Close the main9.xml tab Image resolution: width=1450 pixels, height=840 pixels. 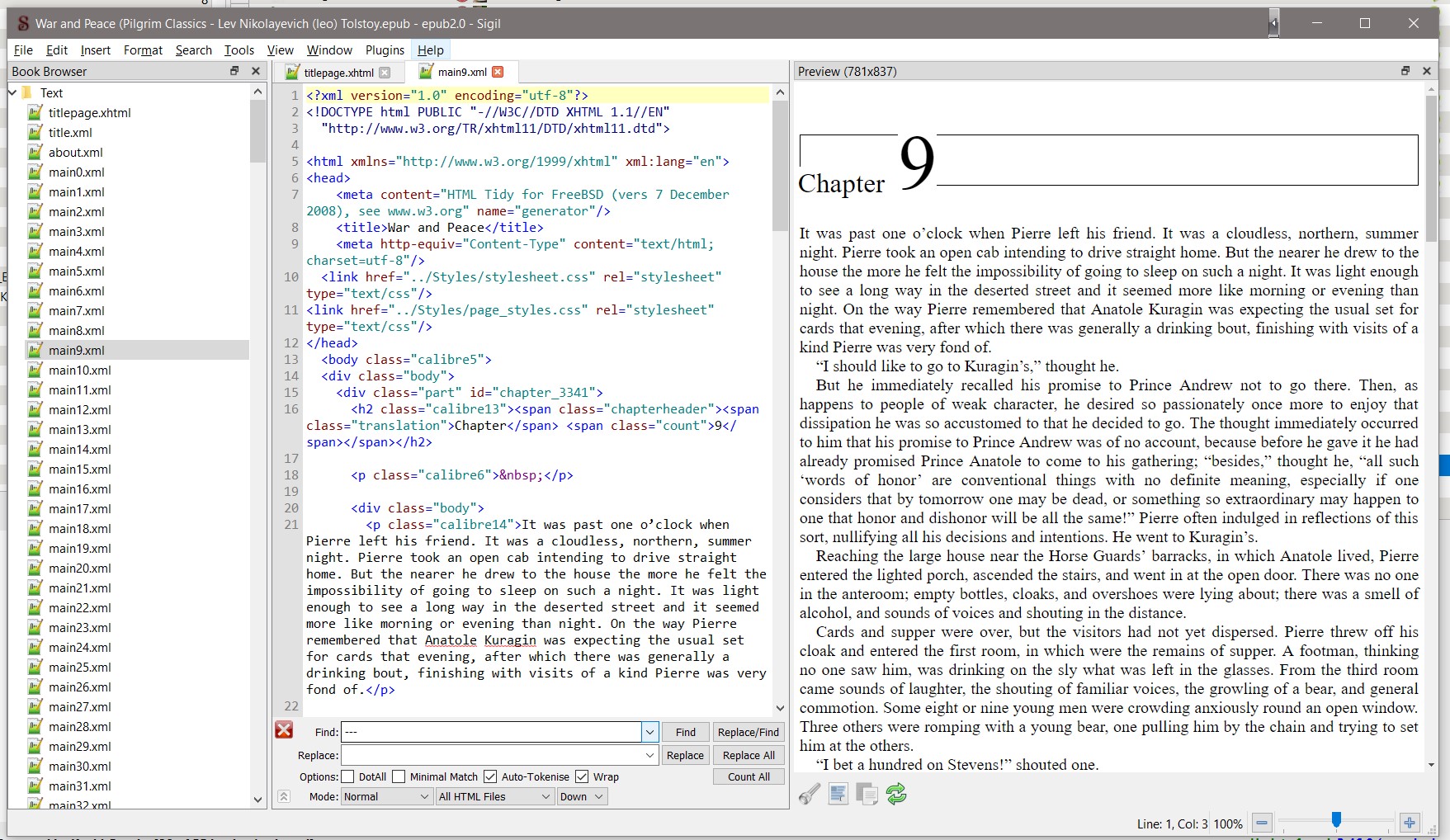point(498,72)
